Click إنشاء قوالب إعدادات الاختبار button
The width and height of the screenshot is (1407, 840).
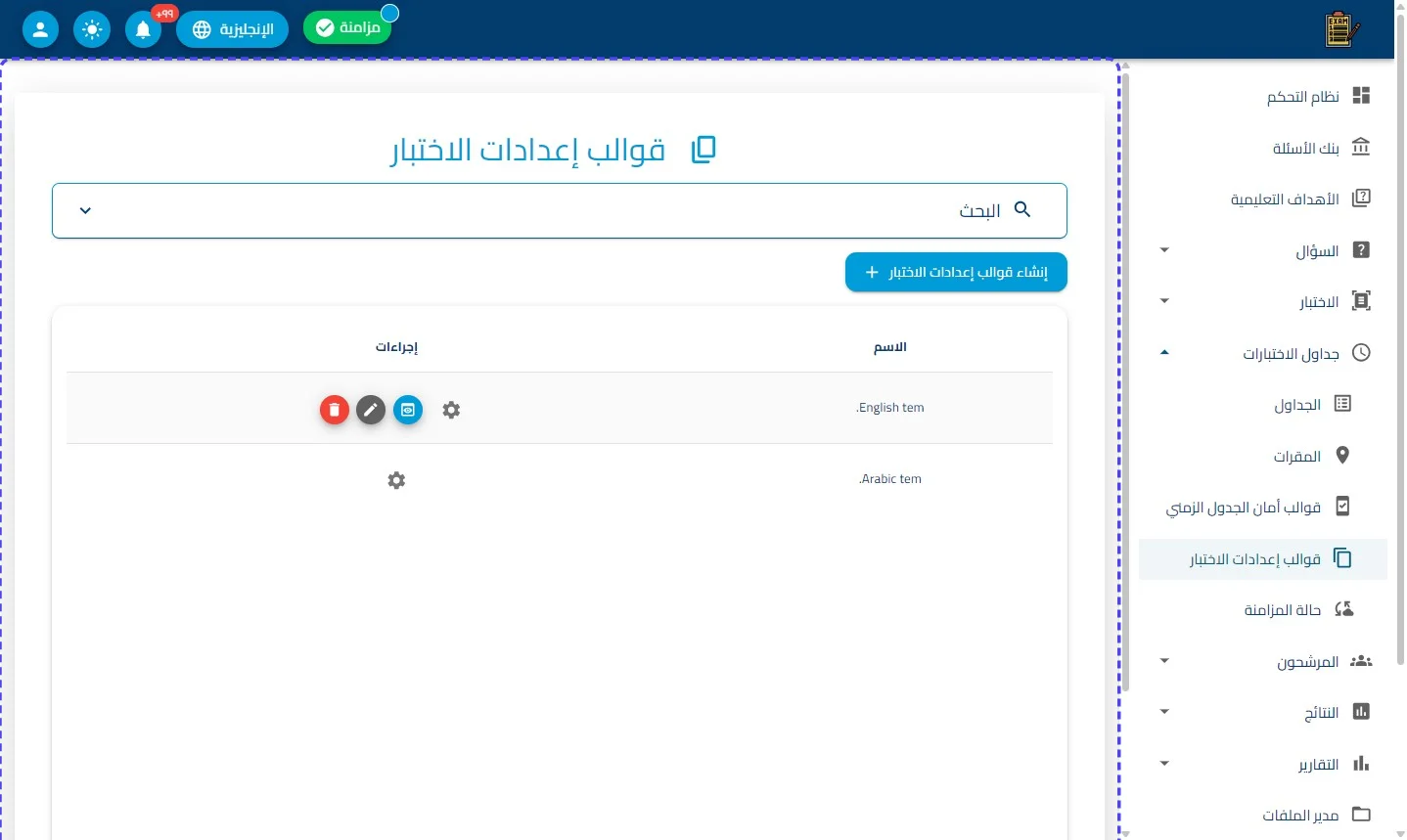point(956,272)
